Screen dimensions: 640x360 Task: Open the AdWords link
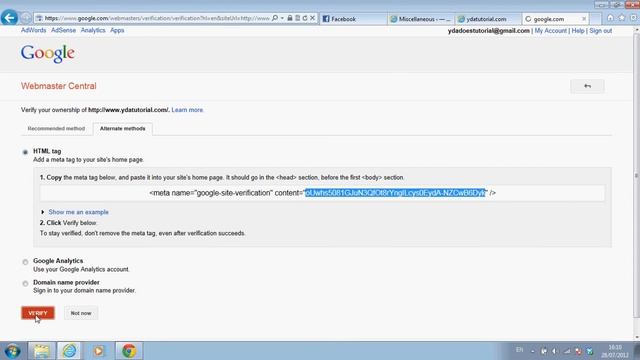tap(33, 30)
